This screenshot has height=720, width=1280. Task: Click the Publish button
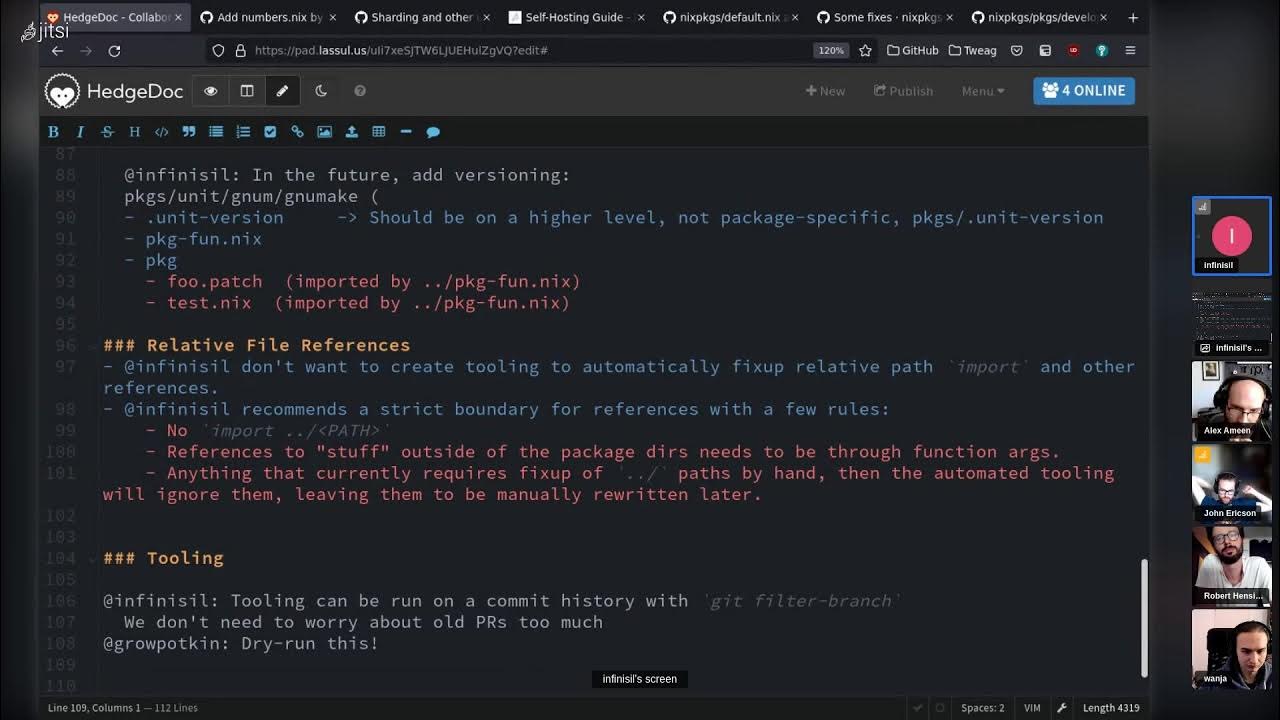[903, 91]
